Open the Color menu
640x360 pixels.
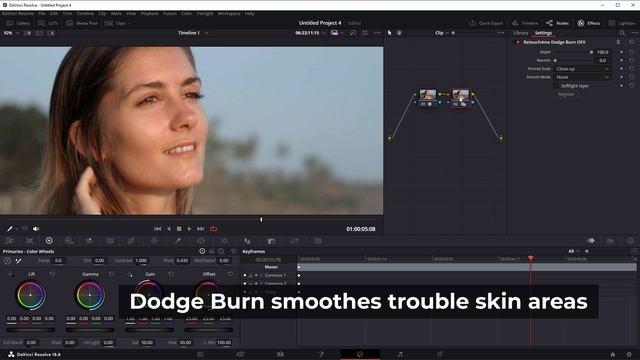point(187,13)
